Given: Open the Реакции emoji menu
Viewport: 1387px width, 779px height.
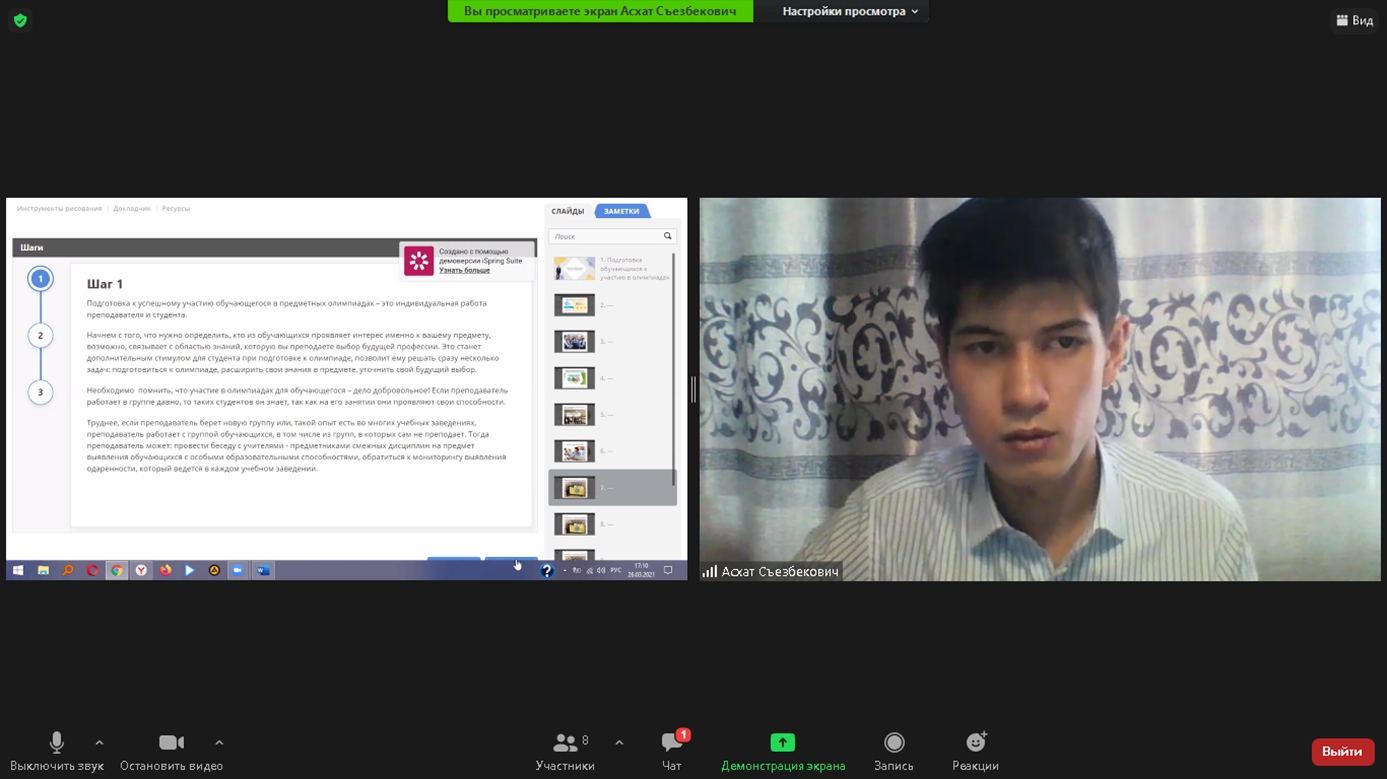Looking at the screenshot, I should tap(975, 750).
